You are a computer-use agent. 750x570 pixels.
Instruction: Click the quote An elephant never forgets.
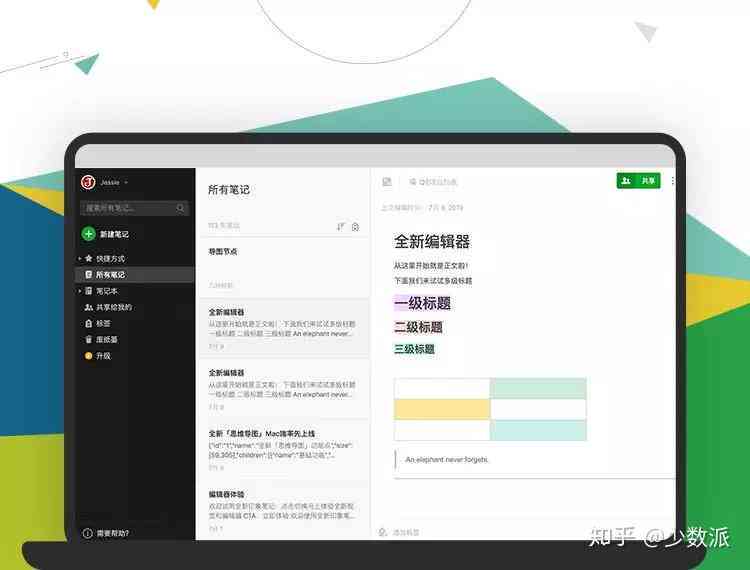(447, 460)
